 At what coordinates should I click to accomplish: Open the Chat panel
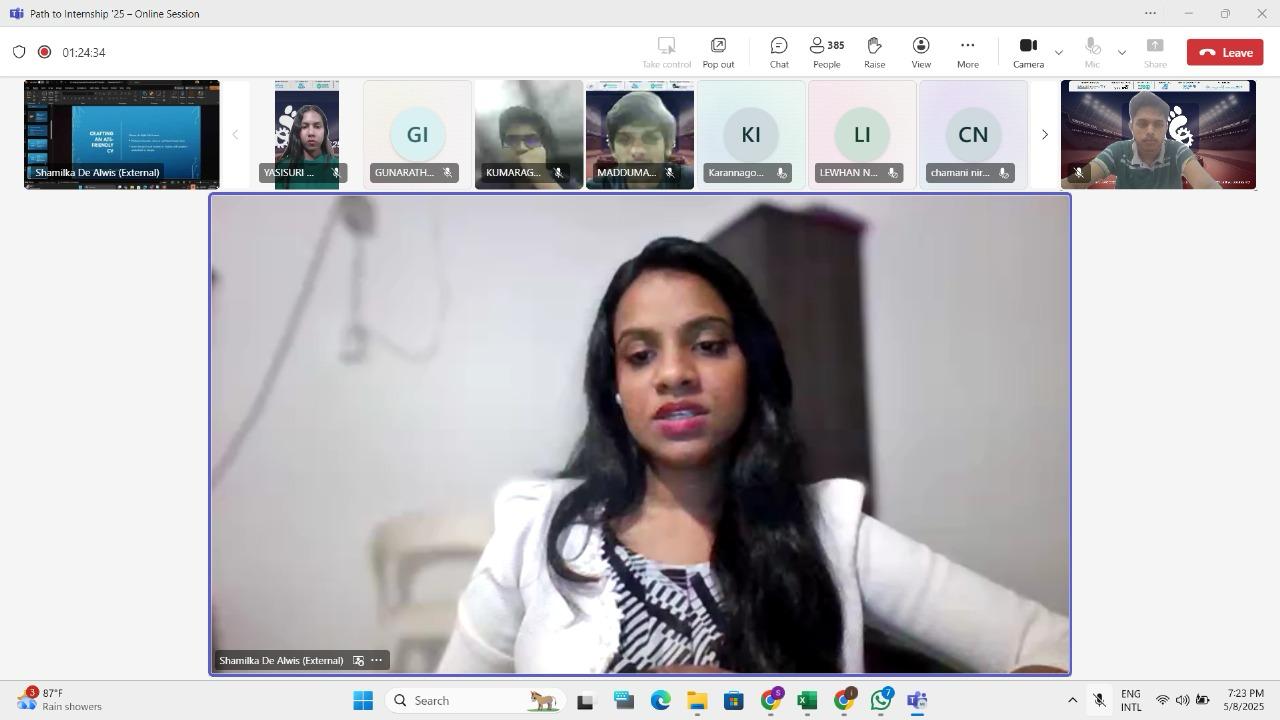(778, 52)
